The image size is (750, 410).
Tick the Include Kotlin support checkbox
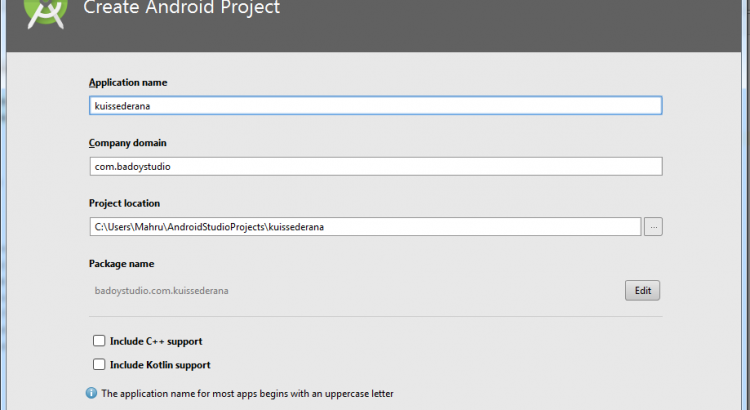pos(99,365)
